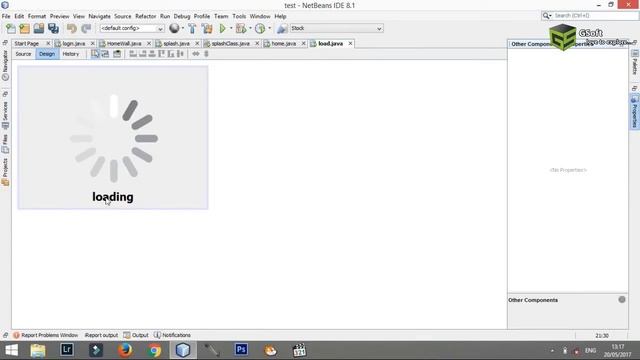
Task: Expand the browser globe dropdown arrow
Action: pyautogui.click(x=182, y=29)
